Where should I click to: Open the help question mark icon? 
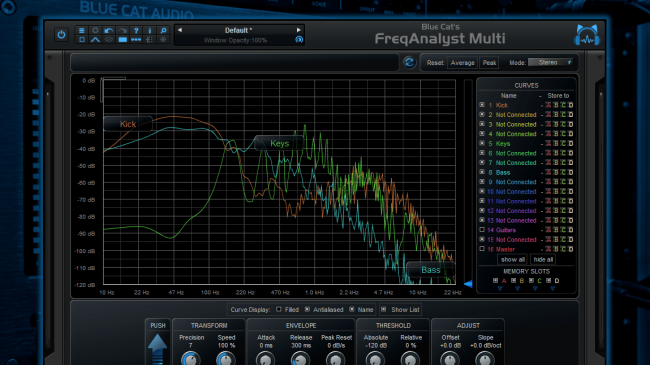[x=136, y=30]
